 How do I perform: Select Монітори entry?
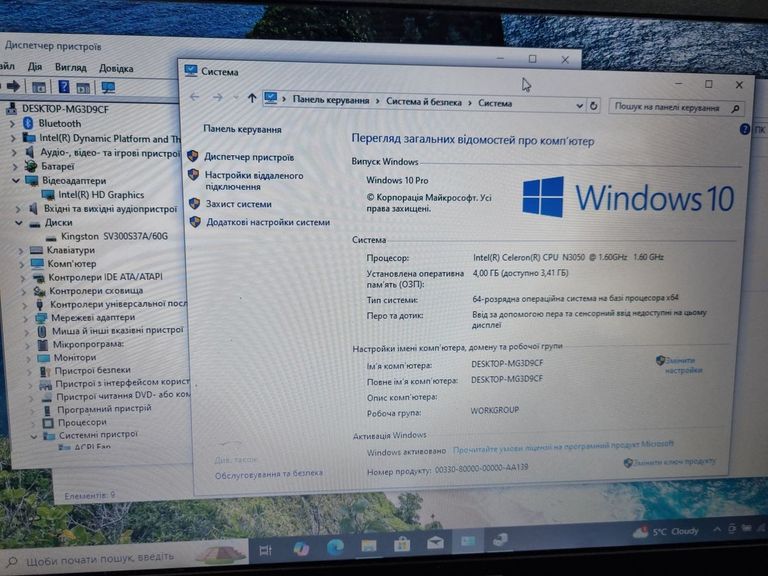click(75, 358)
